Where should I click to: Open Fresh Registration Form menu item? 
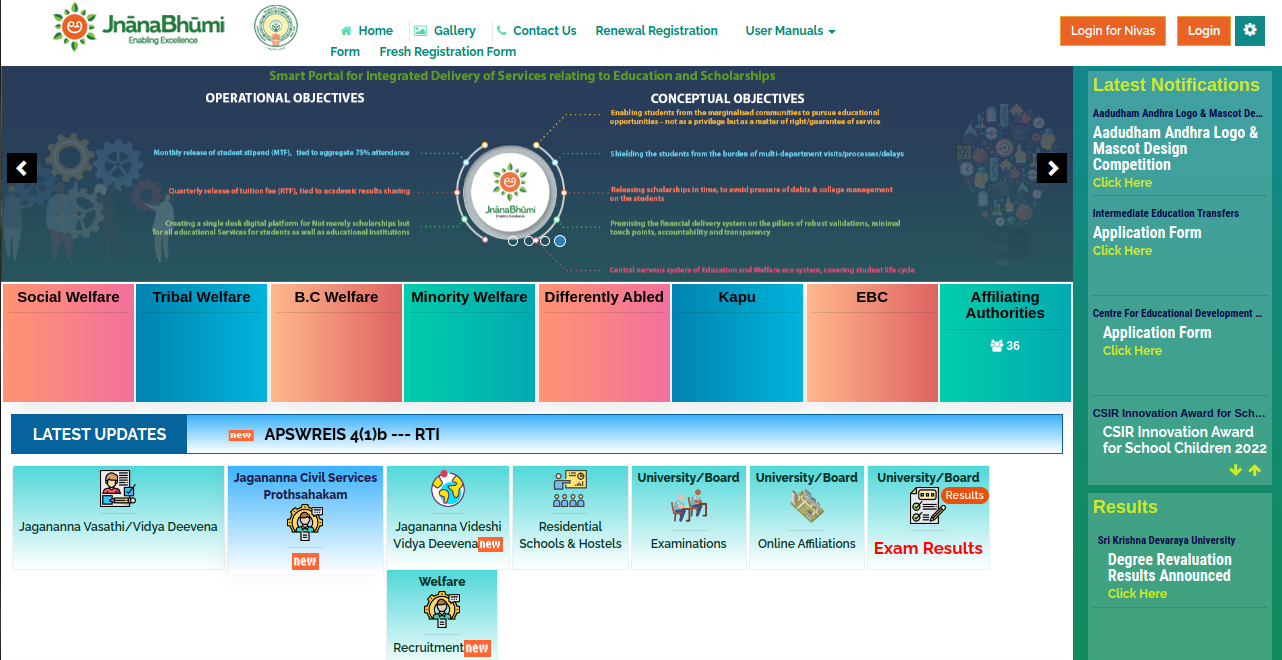[448, 52]
